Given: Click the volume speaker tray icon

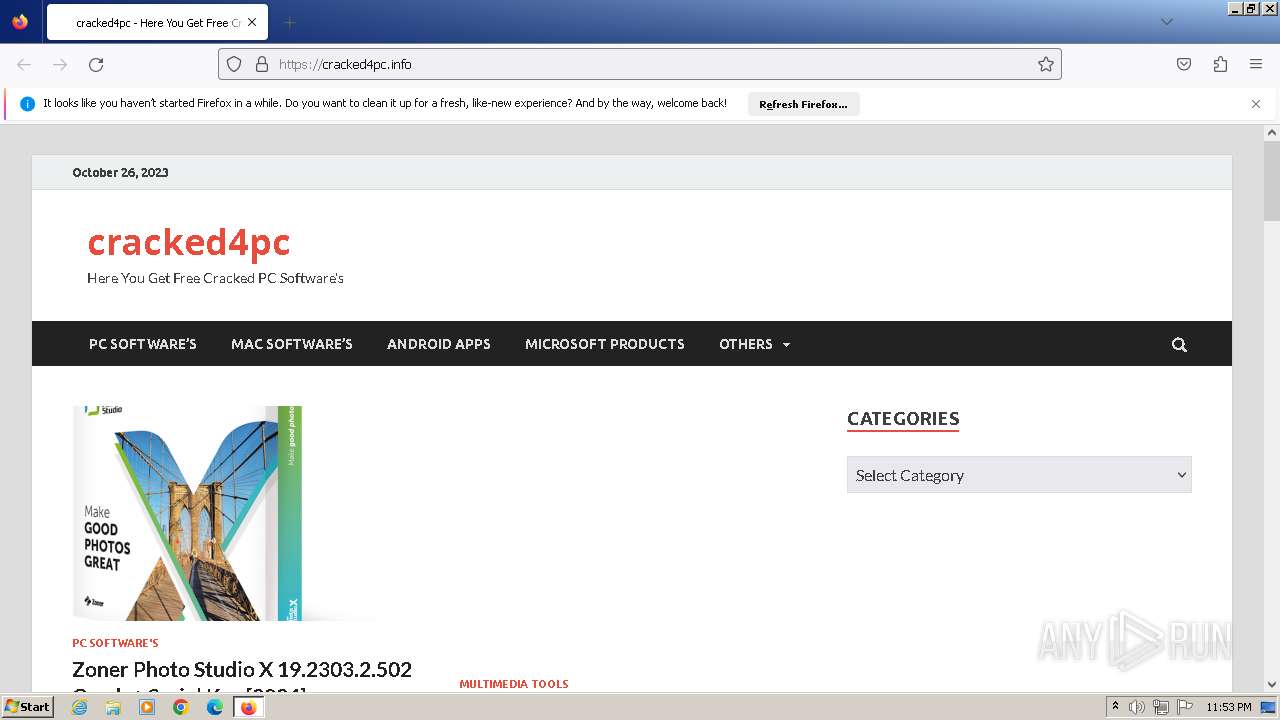Looking at the screenshot, I should point(1137,707).
